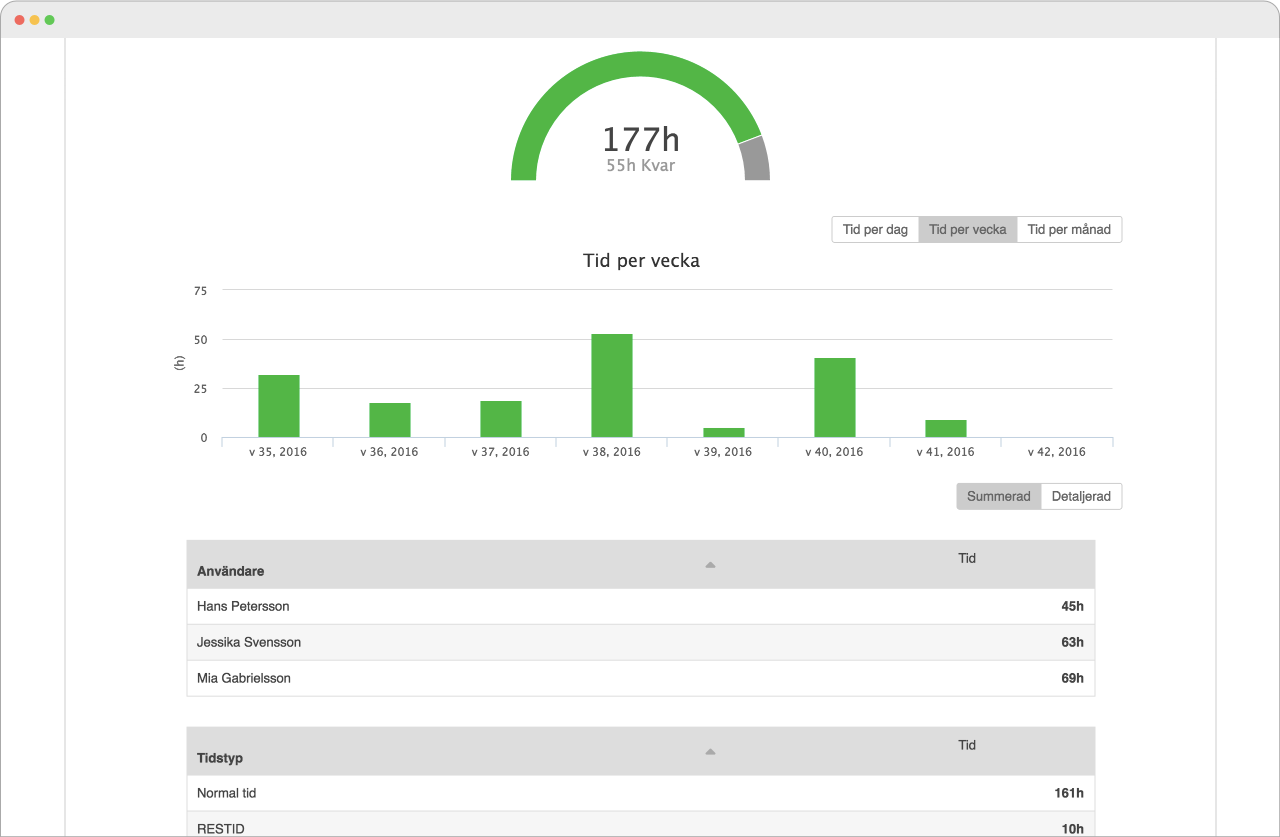This screenshot has height=837, width=1280.
Task: Click the sort arrow in Användare header
Action: [710, 565]
